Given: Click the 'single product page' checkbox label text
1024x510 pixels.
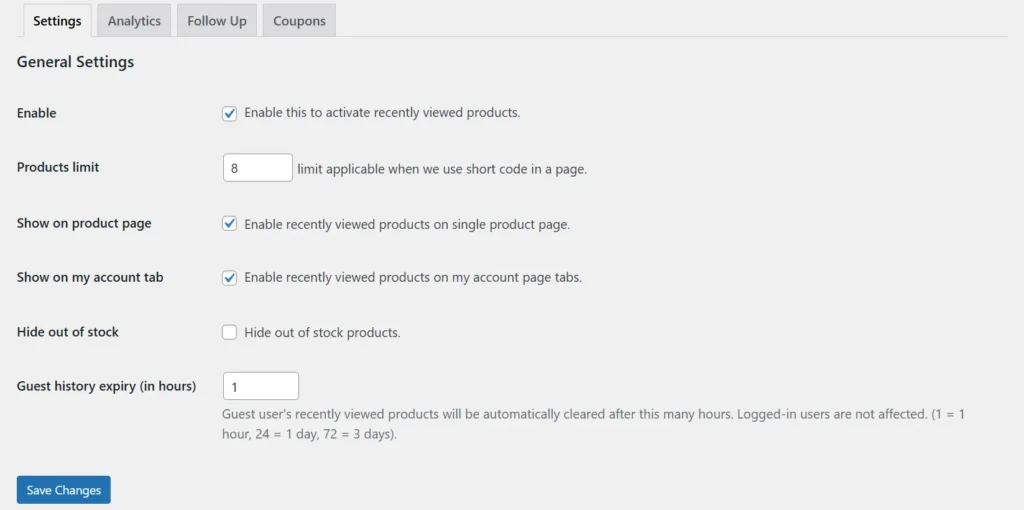Looking at the screenshot, I should click(408, 224).
